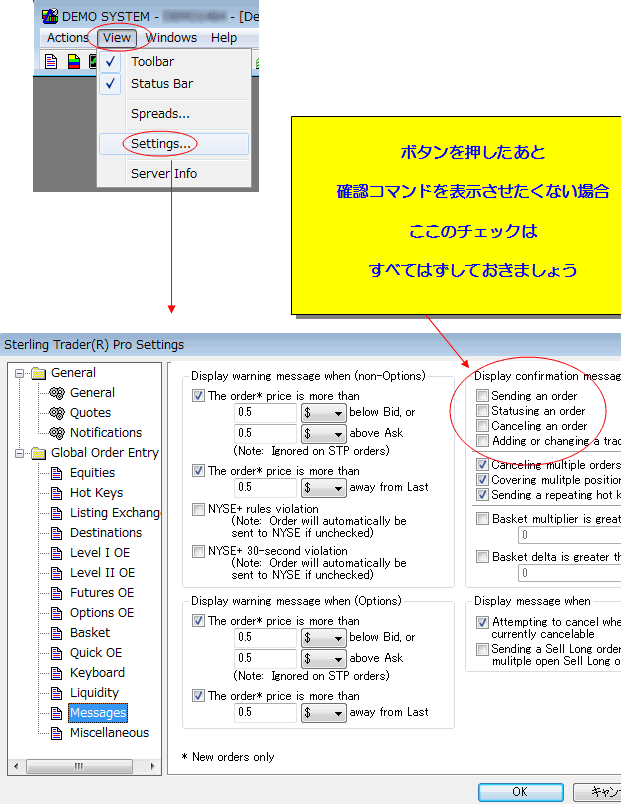Screen dimensions: 621x804
Task: Enable Sending an order confirmation
Action: (x=482, y=395)
